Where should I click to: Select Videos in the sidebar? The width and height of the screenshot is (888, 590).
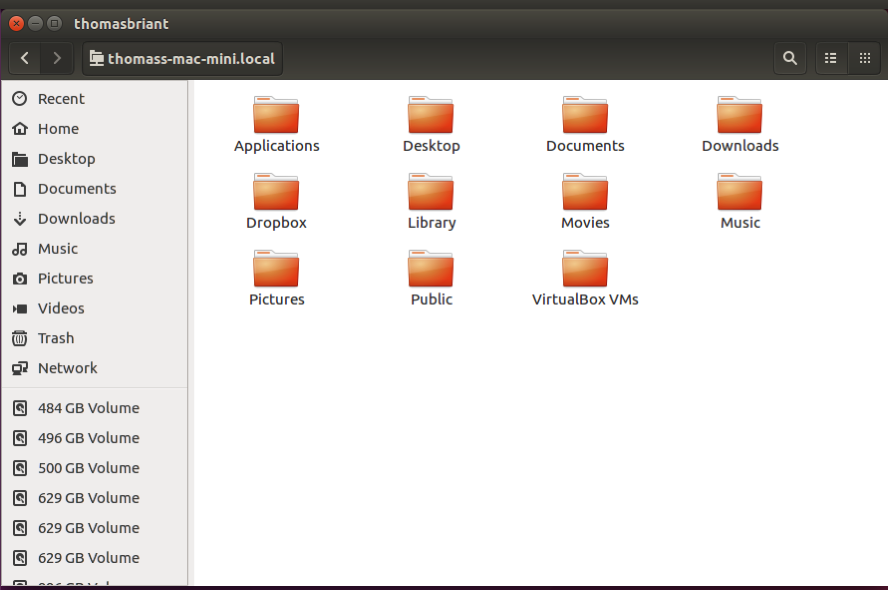coord(95,309)
